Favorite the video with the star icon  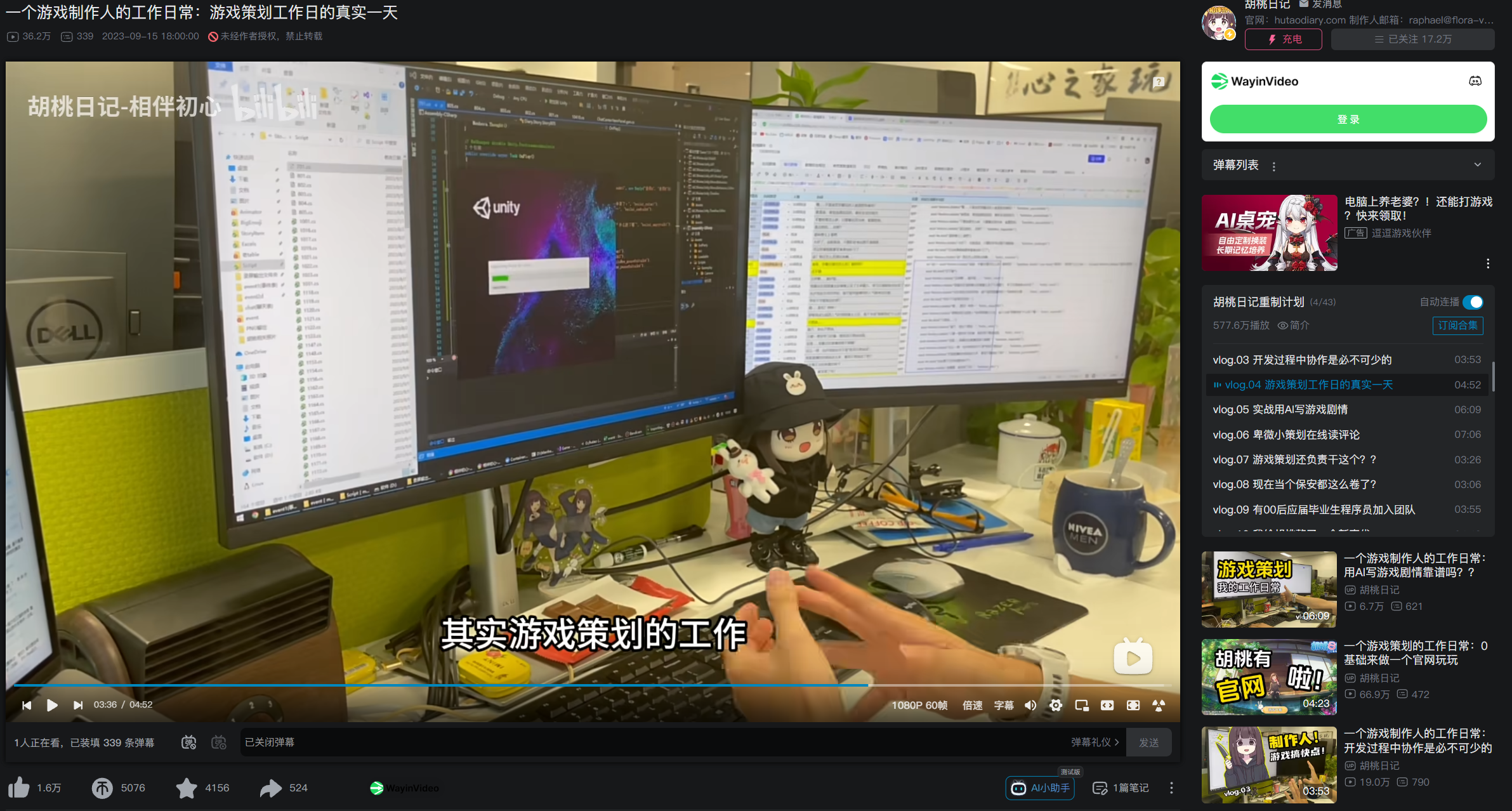(187, 788)
